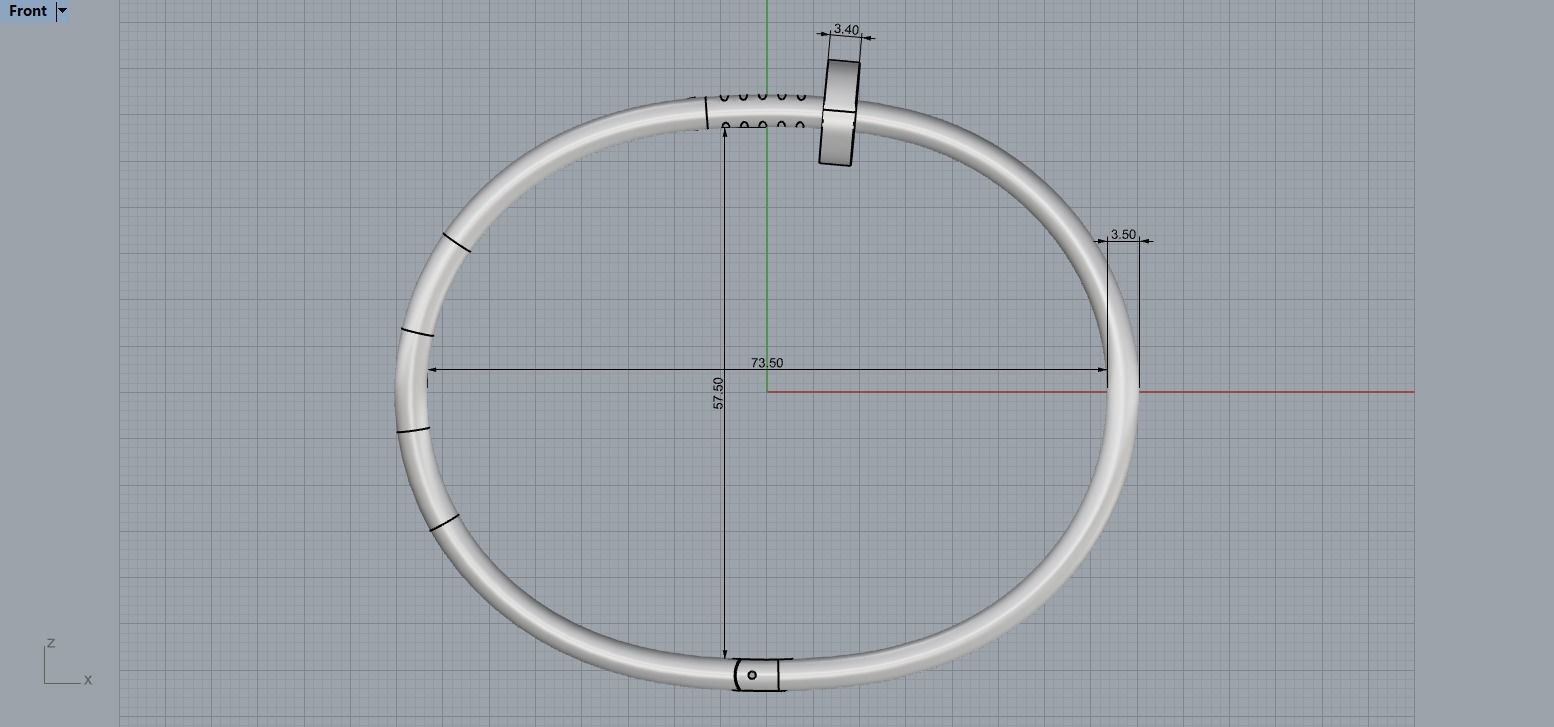Click the threaded section with small holes
The image size is (1554, 727).
763,111
